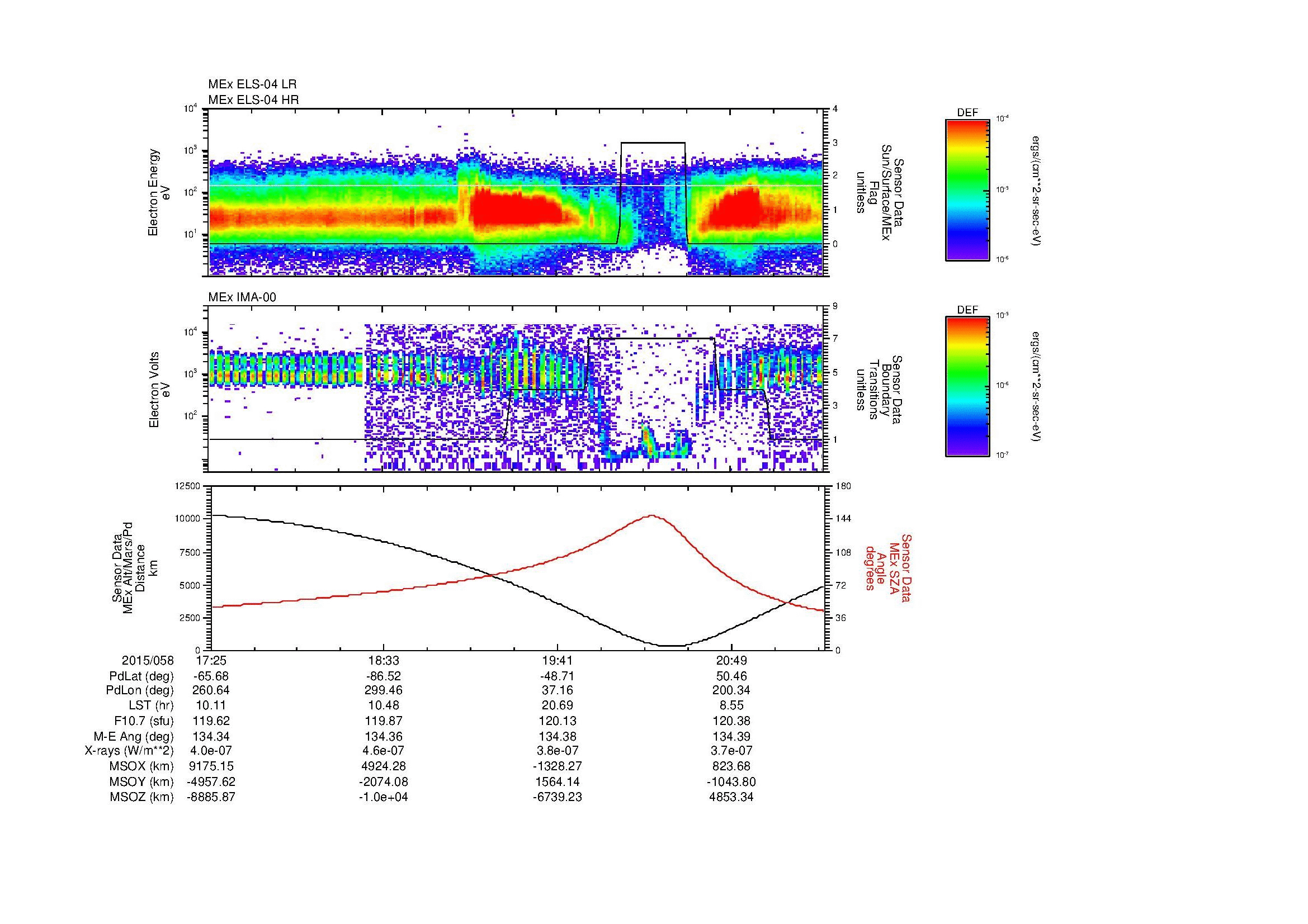The image size is (1308, 924).
Task: Click the 17:25 time tick label
Action: [x=211, y=660]
